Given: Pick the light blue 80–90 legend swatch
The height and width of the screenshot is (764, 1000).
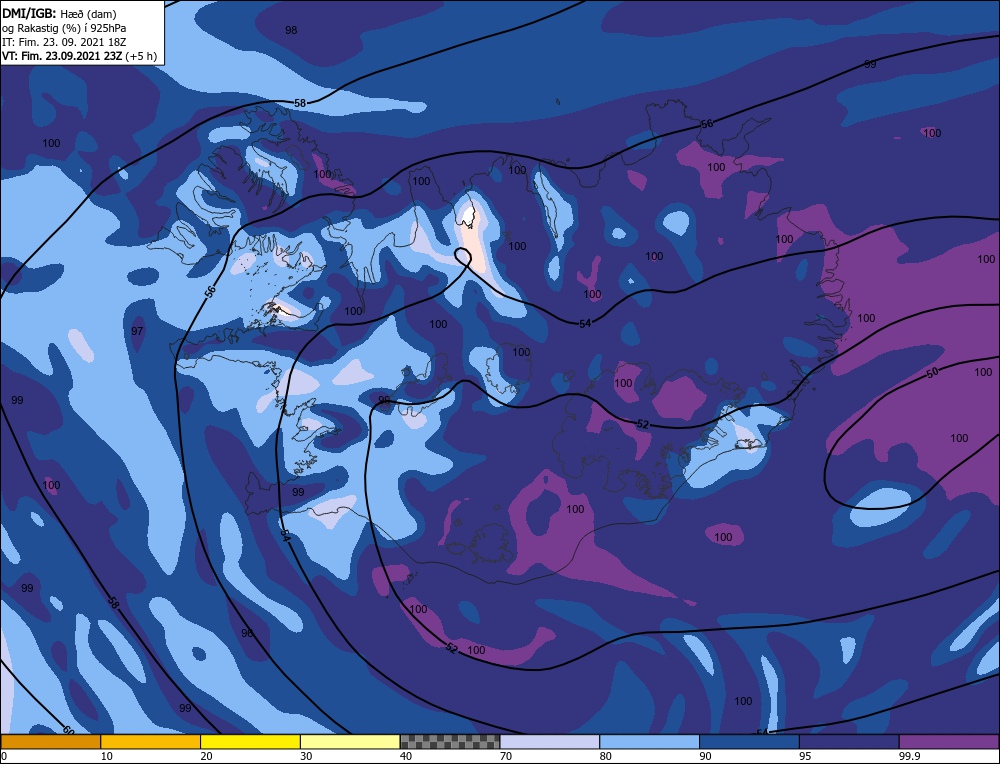Looking at the screenshot, I should 649,741.
